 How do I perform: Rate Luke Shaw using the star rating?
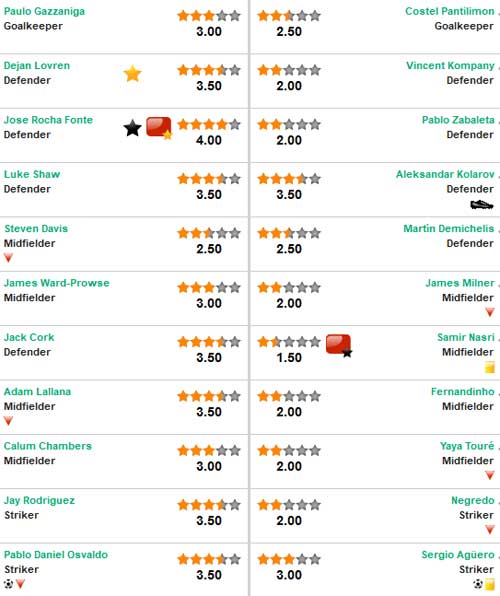pyautogui.click(x=209, y=179)
